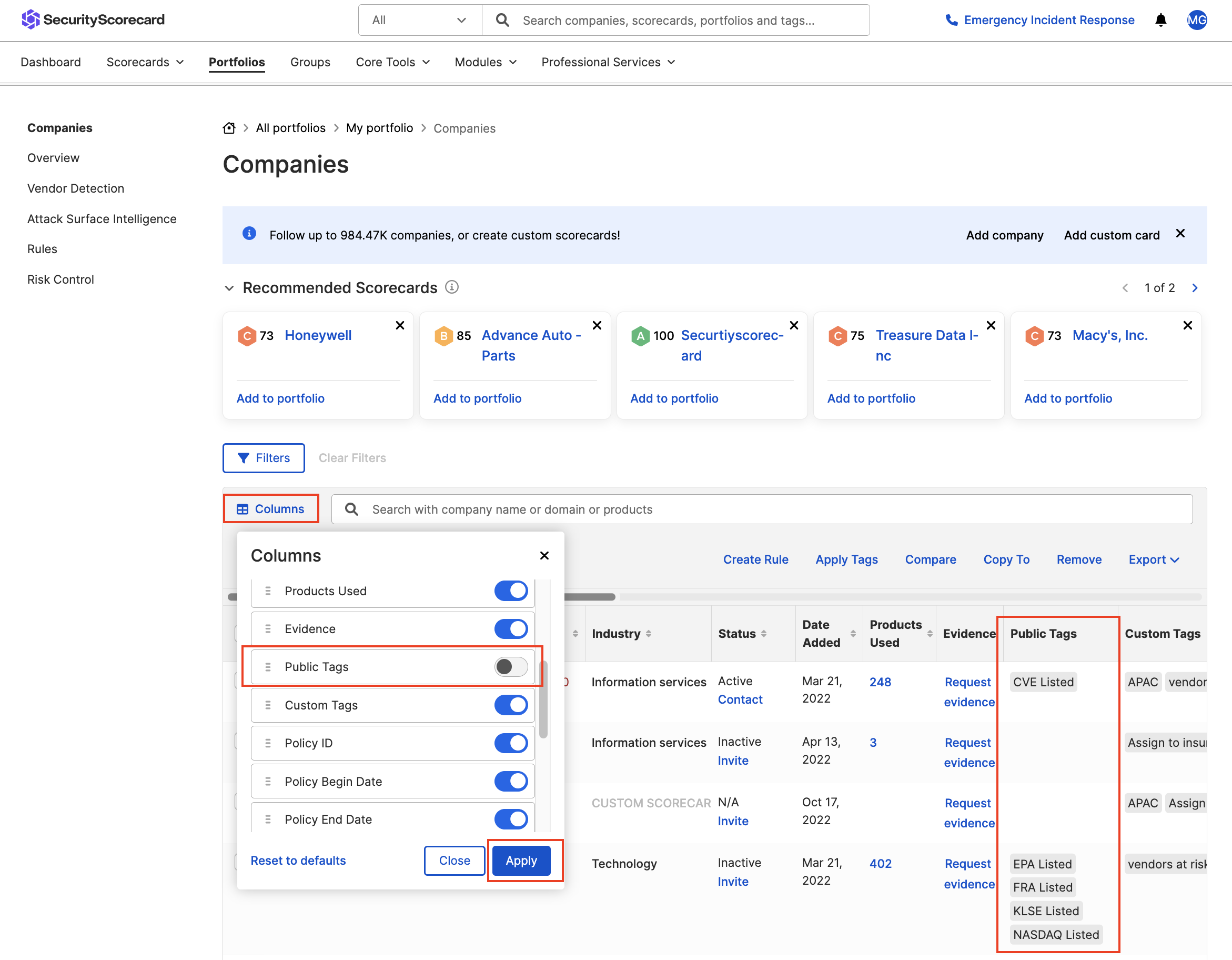
Task: Dismiss the Honeywell recommended card
Action: pos(400,325)
